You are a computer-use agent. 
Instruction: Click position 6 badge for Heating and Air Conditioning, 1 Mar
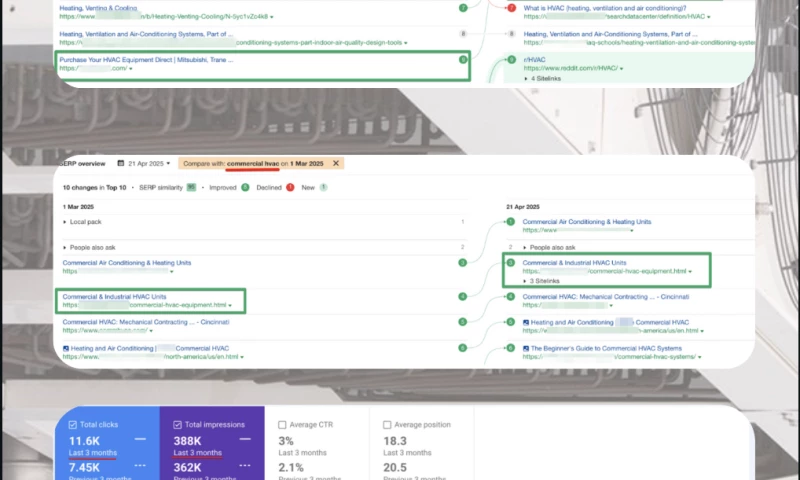pos(462,348)
